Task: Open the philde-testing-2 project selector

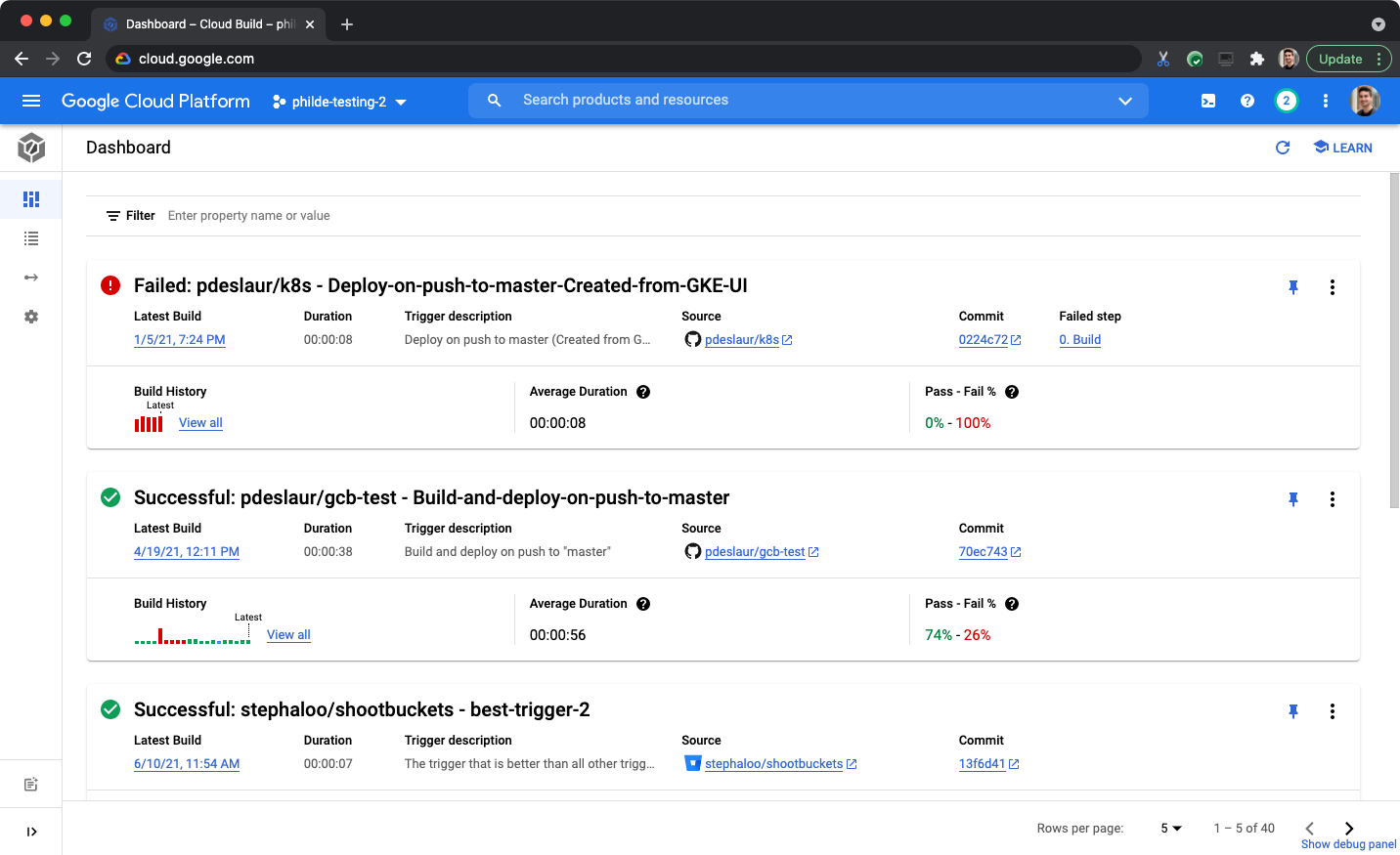Action: (339, 102)
